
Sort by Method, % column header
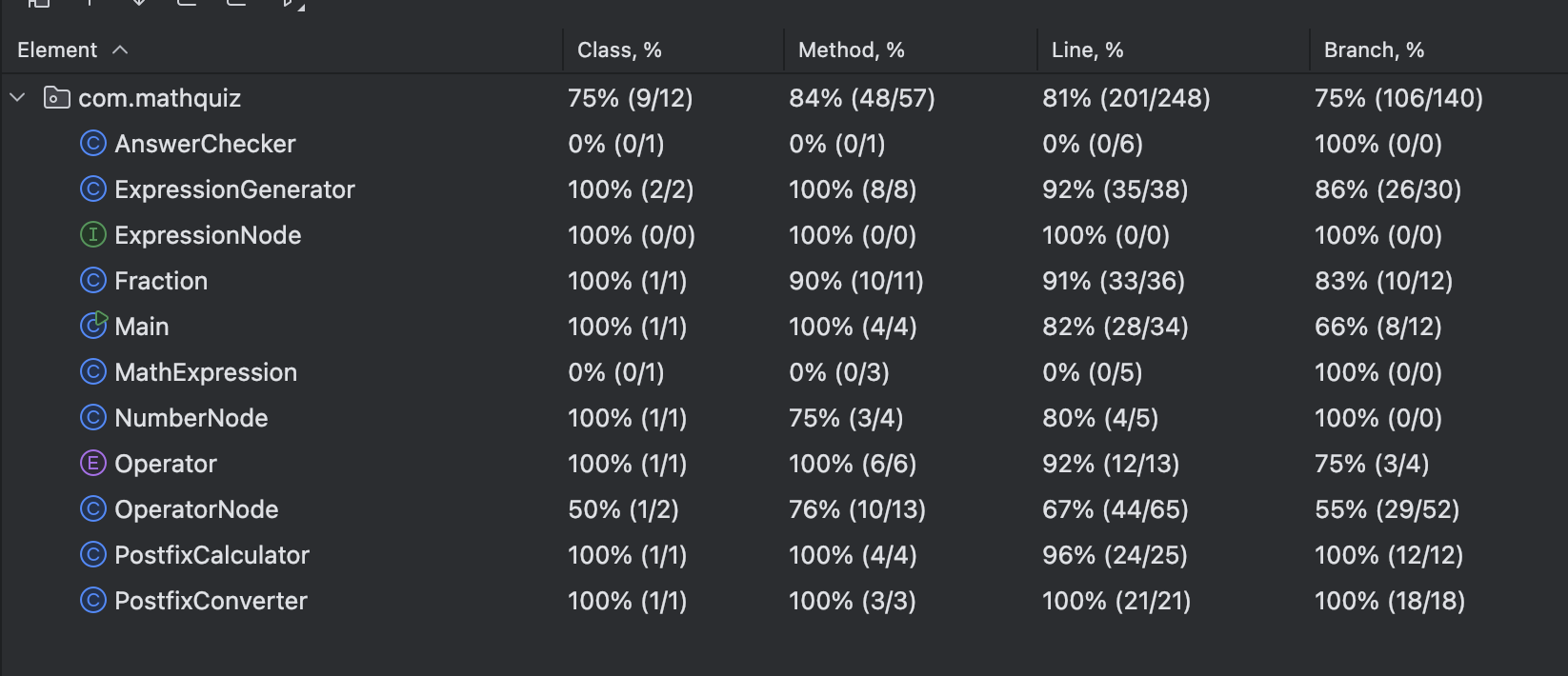pos(851,50)
